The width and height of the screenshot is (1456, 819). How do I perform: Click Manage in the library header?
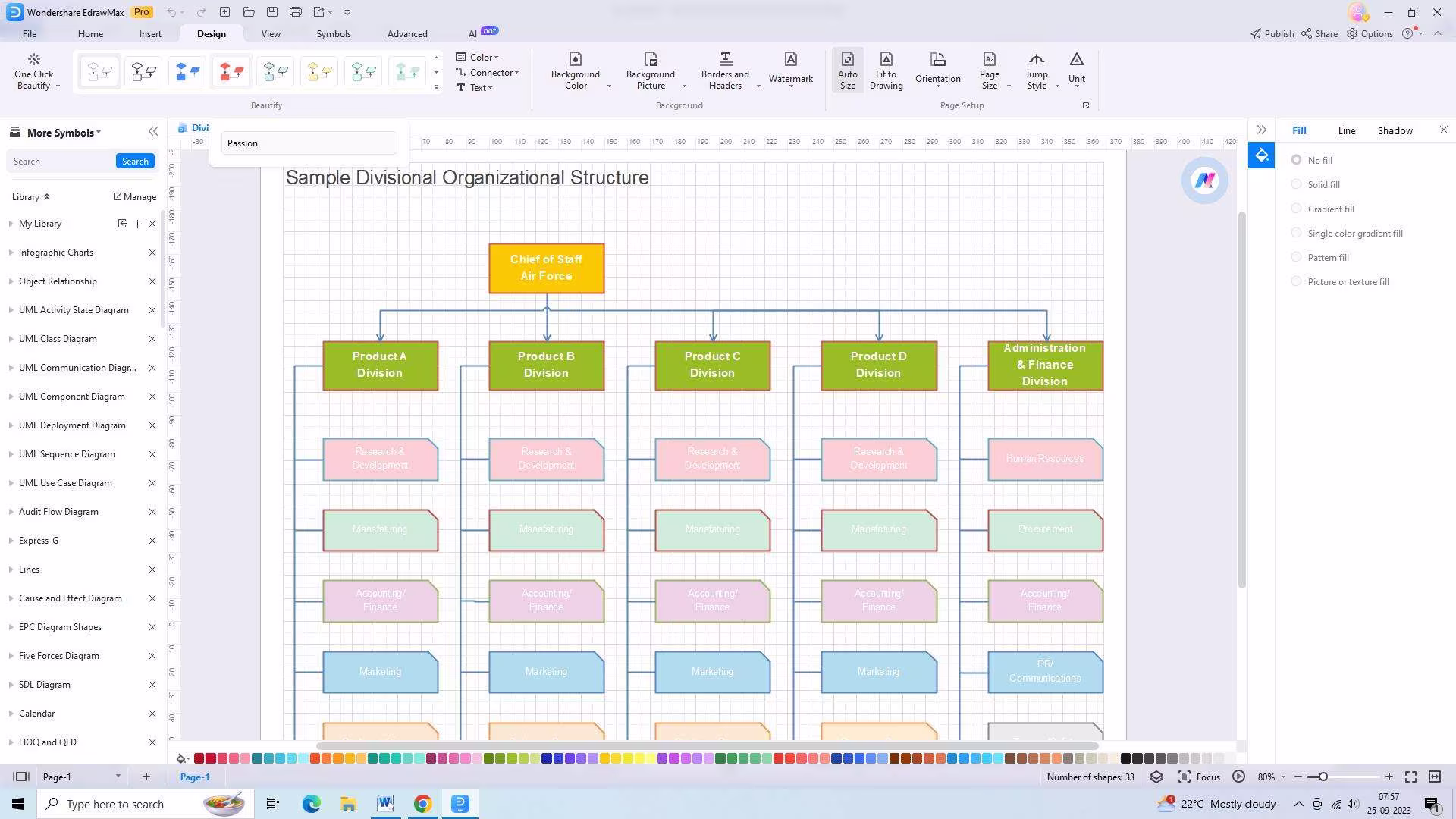[x=135, y=196]
